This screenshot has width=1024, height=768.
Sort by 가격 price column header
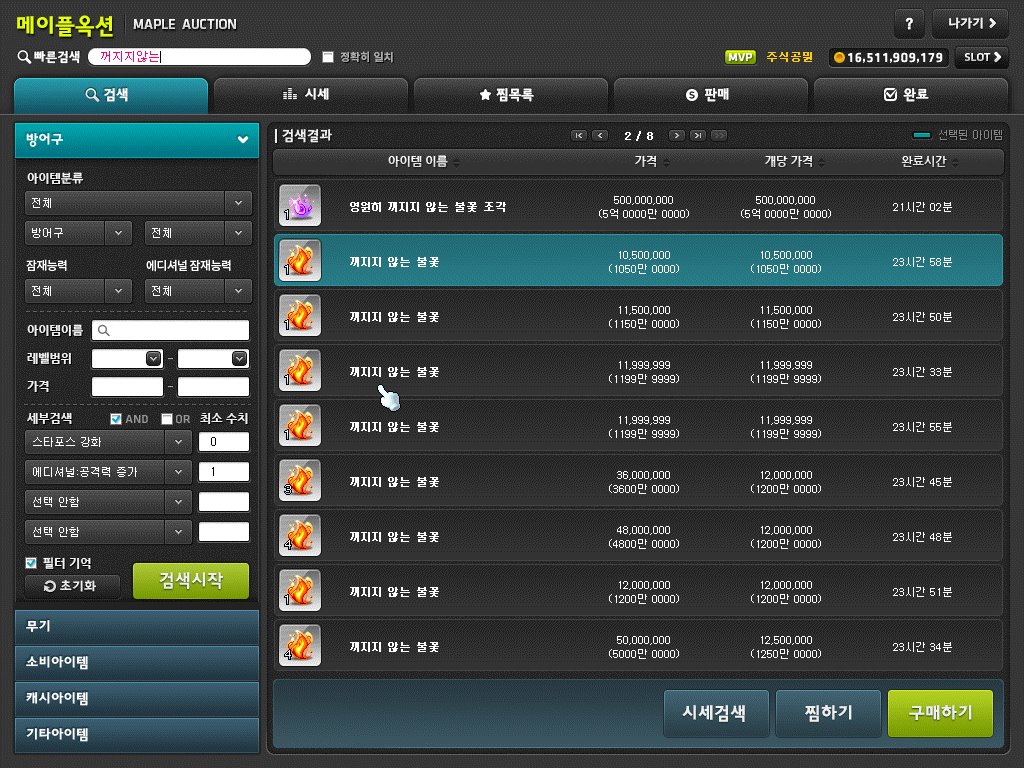(x=652, y=161)
